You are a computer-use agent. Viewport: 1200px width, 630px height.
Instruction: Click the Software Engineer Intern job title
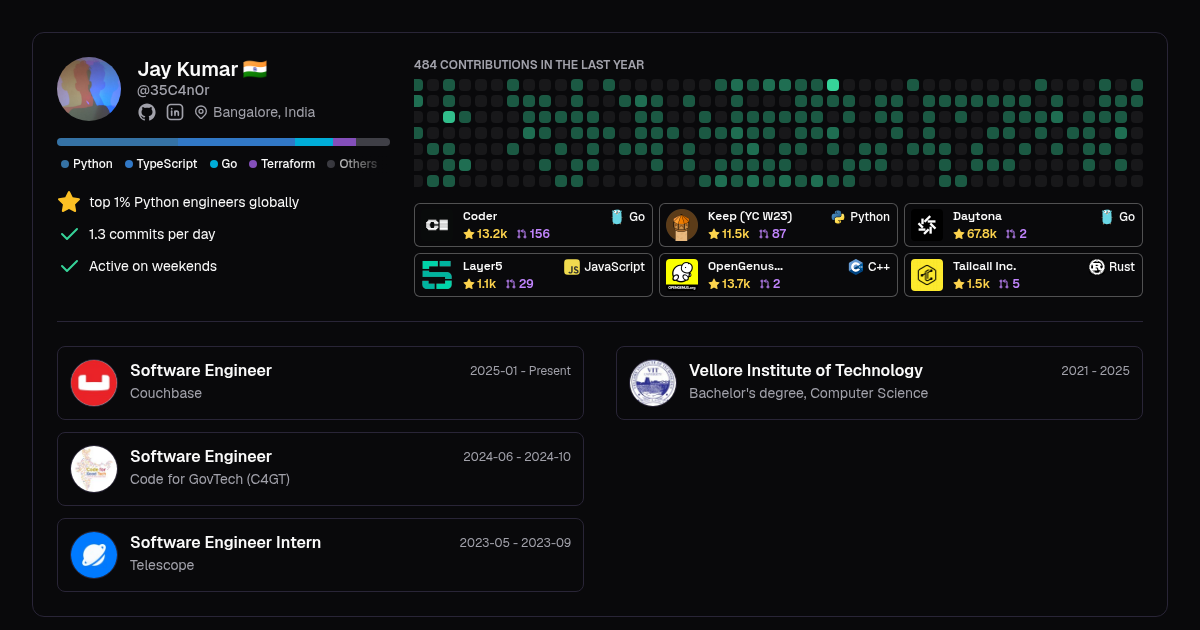coord(226,542)
